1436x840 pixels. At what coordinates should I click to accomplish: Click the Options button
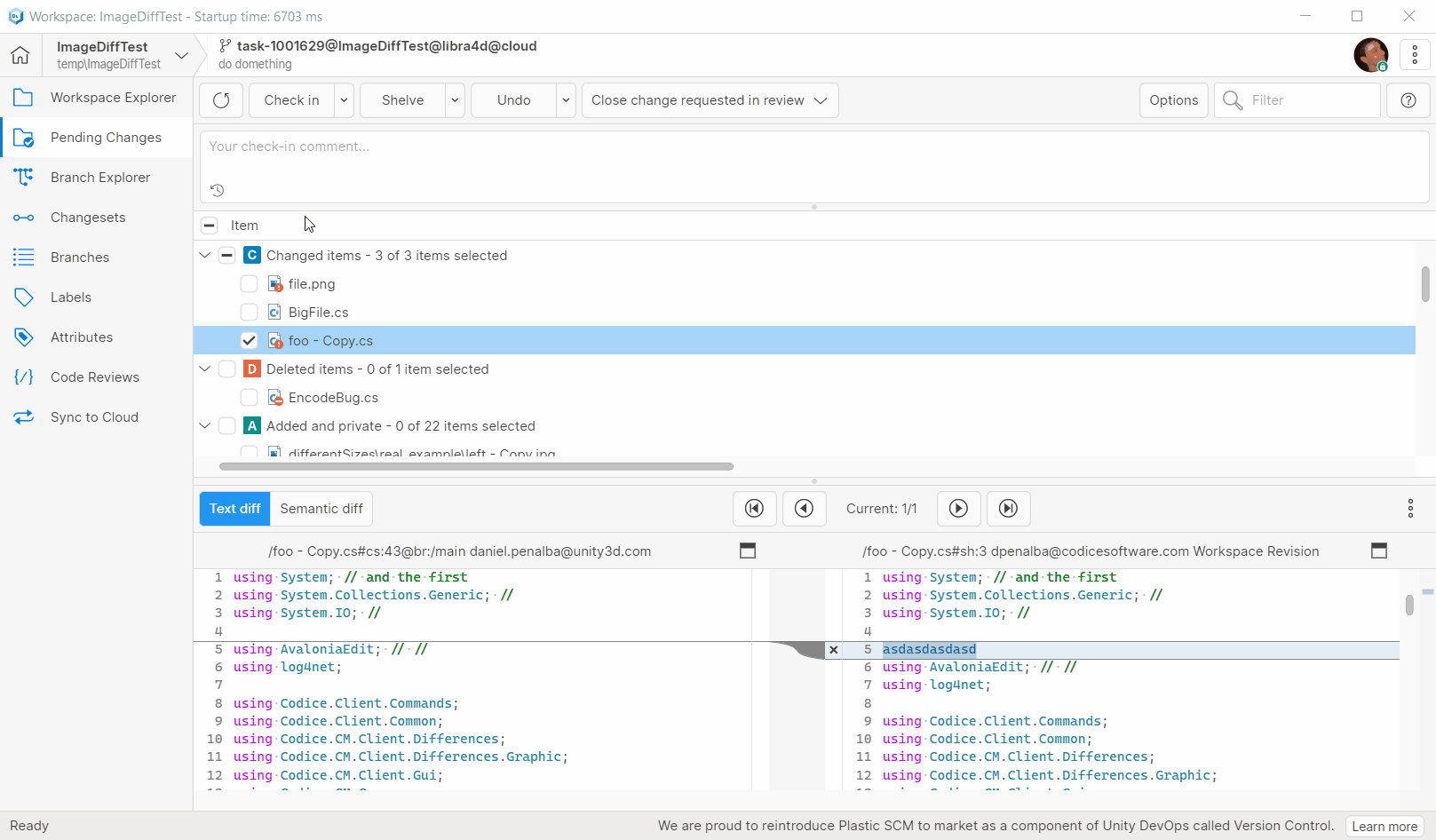tap(1173, 99)
